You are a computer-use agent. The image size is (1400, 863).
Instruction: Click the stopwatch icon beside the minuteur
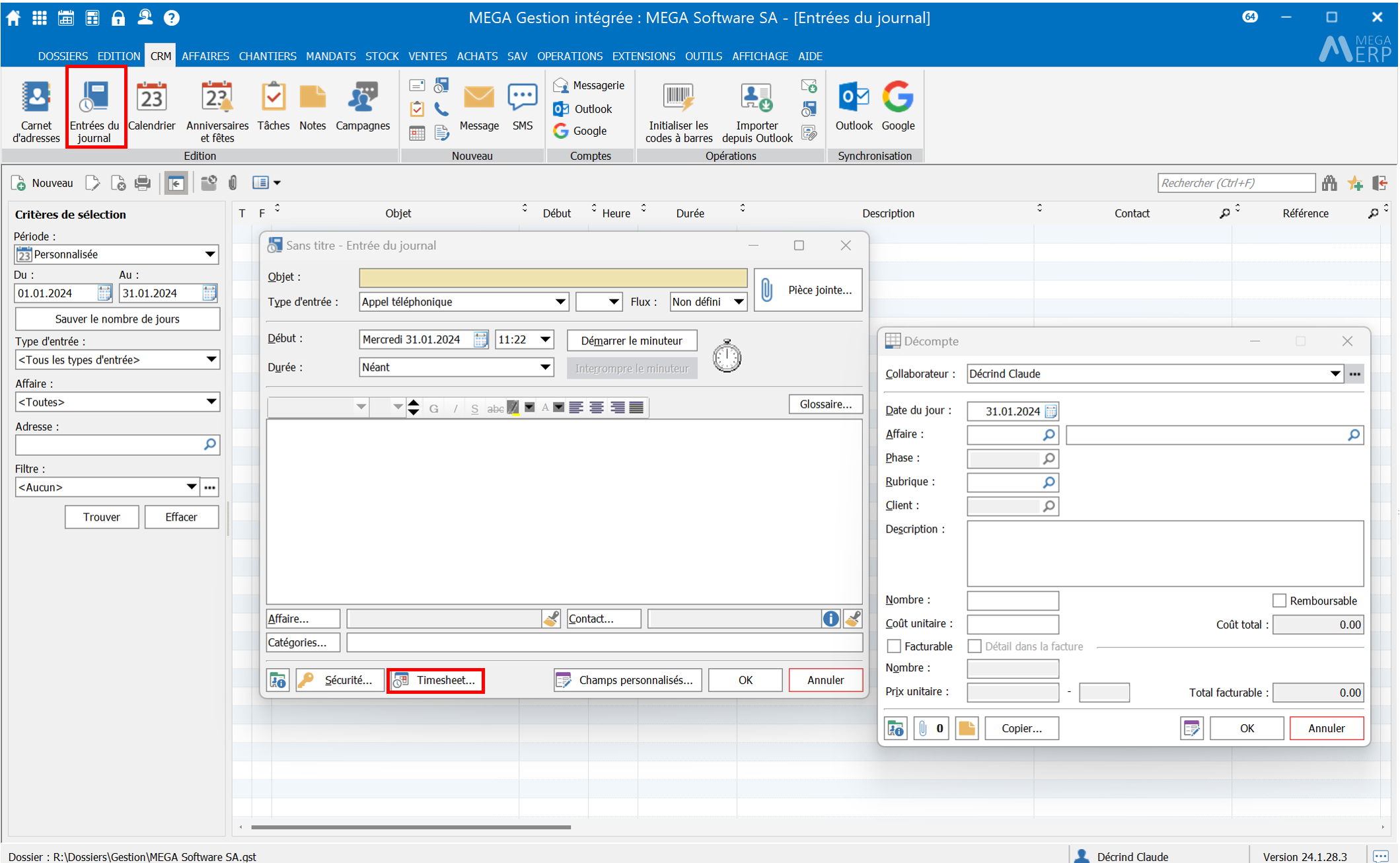coord(727,356)
